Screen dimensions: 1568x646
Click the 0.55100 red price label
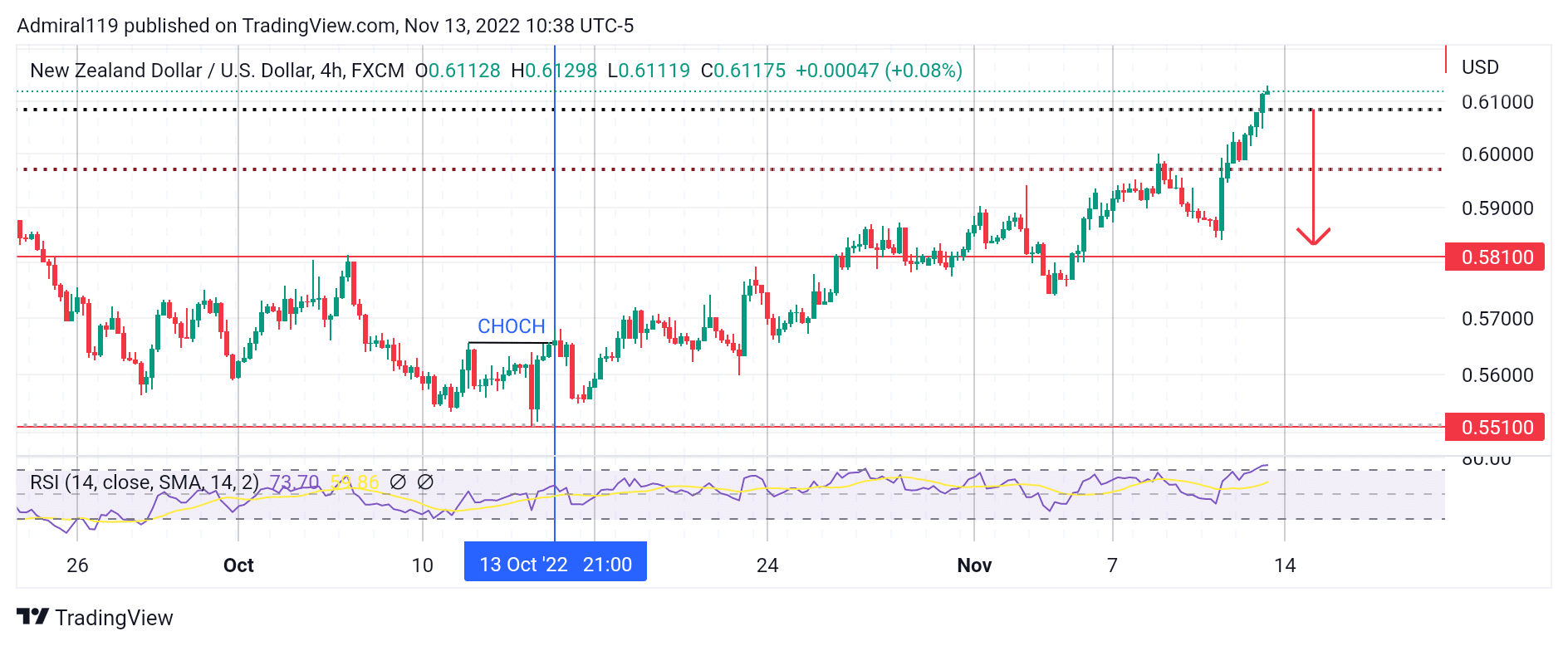click(1495, 427)
